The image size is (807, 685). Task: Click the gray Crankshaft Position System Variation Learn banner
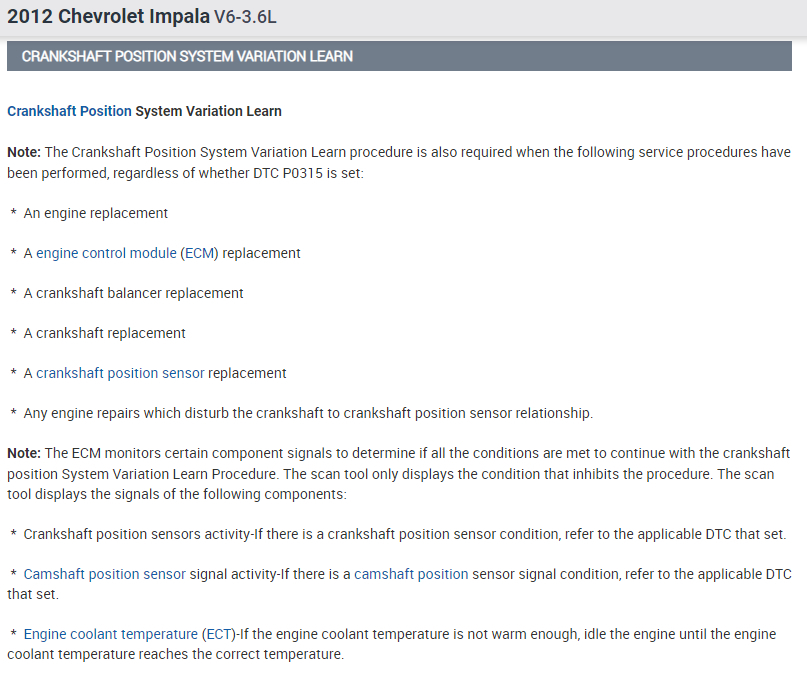400,56
